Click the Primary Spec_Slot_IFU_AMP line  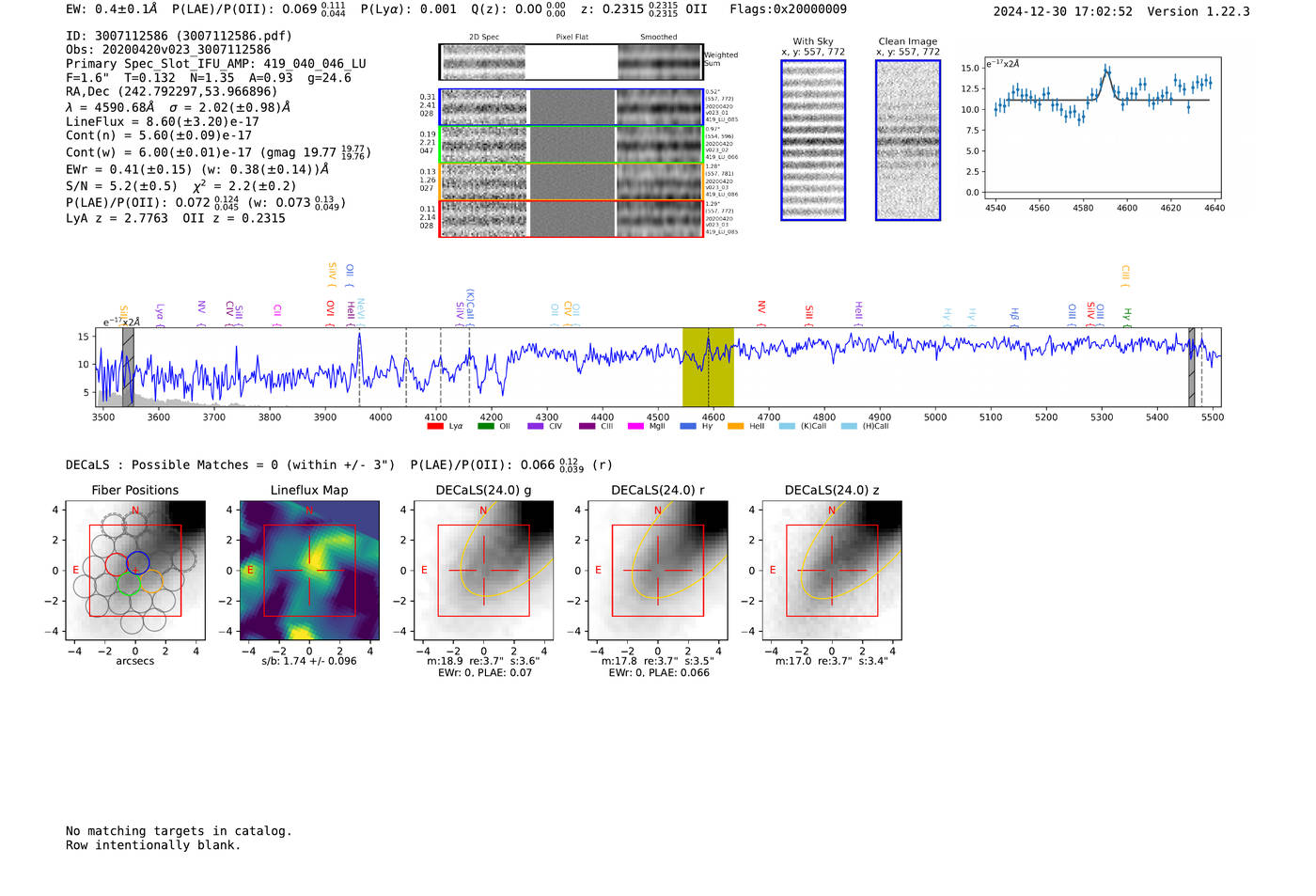point(216,64)
